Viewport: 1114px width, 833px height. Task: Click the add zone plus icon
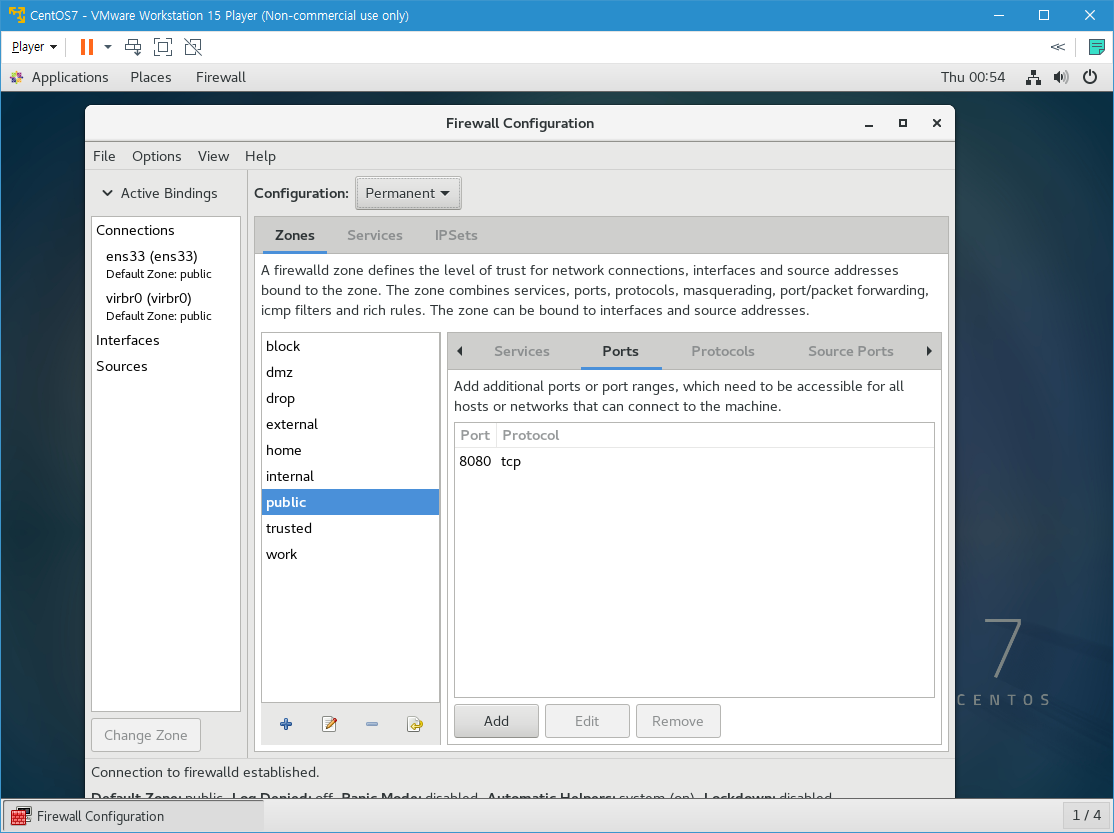pos(286,724)
